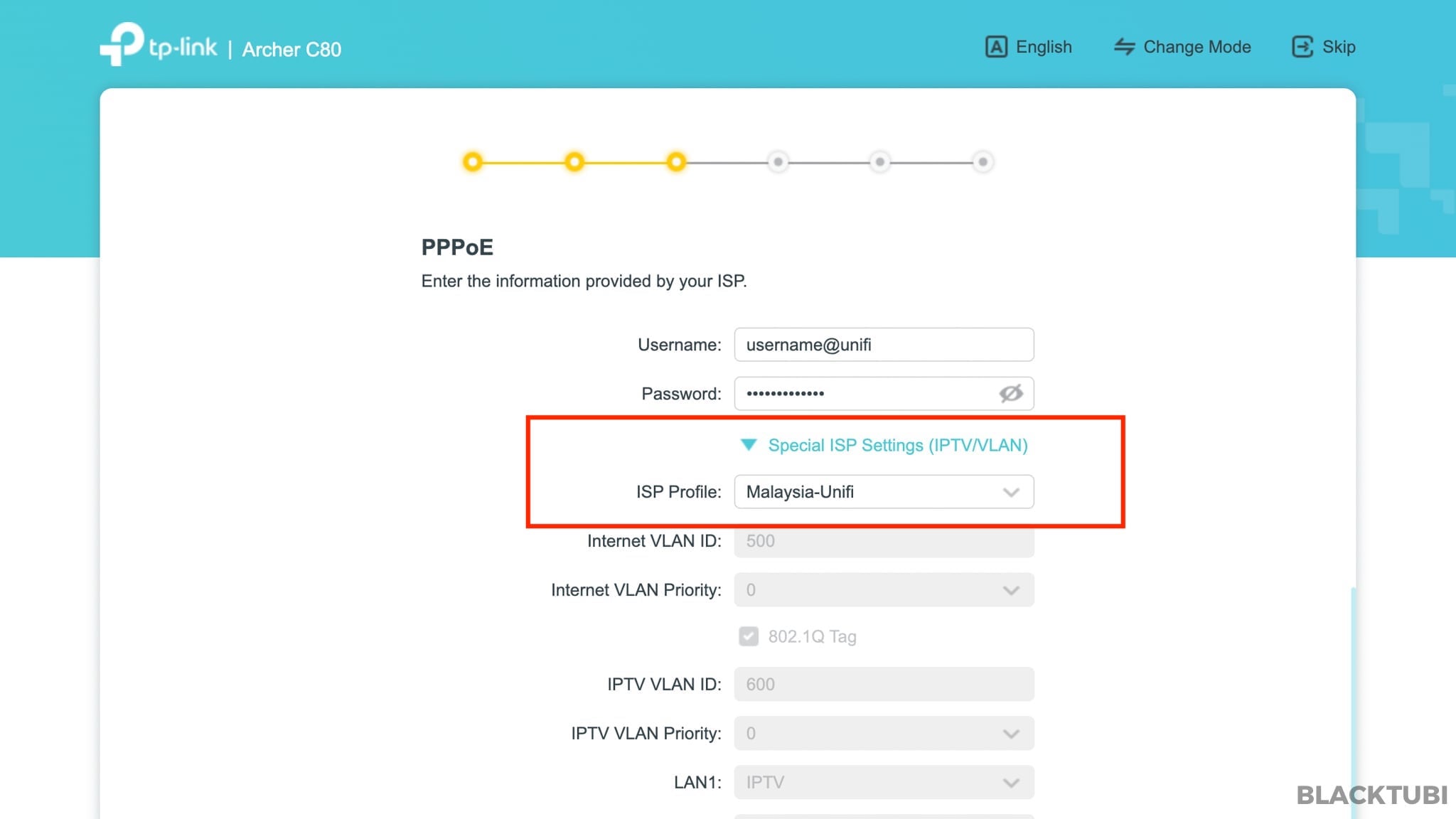Open the ISP Profile dropdown
The height and width of the screenshot is (819, 1456).
pyautogui.click(x=884, y=492)
